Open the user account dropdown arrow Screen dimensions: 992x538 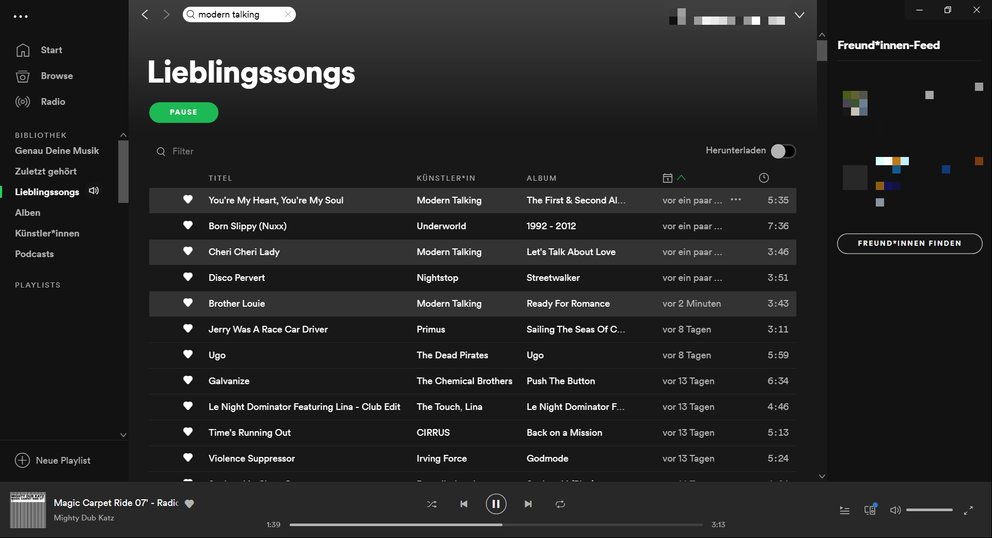click(800, 15)
